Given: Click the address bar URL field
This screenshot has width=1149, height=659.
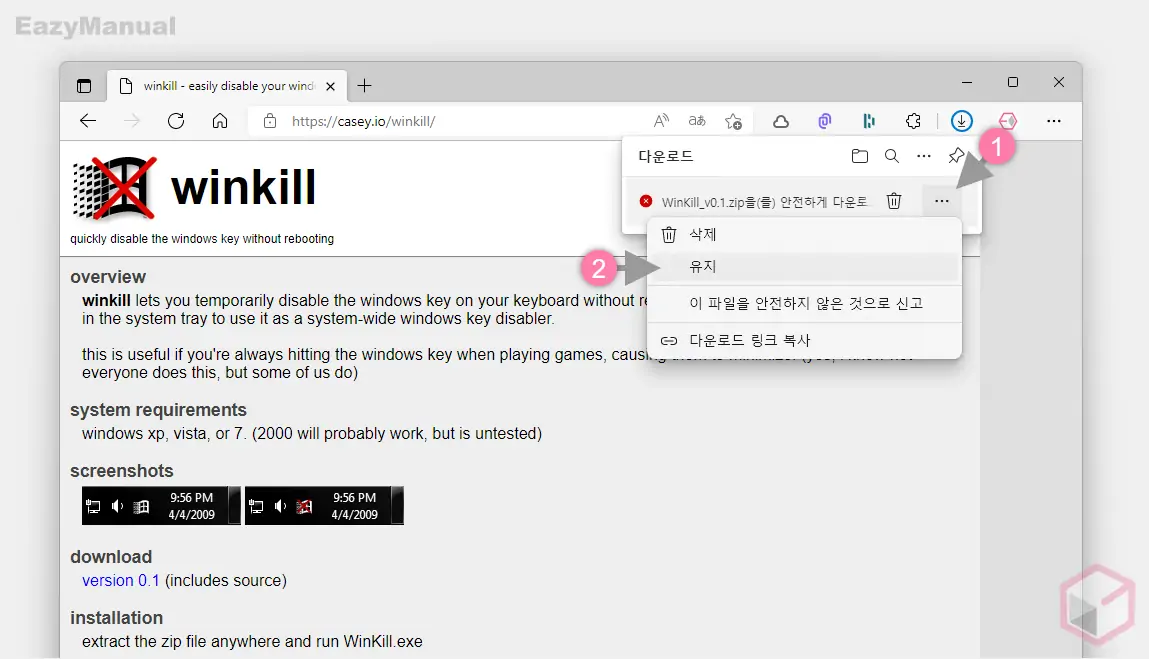Looking at the screenshot, I should coord(450,121).
